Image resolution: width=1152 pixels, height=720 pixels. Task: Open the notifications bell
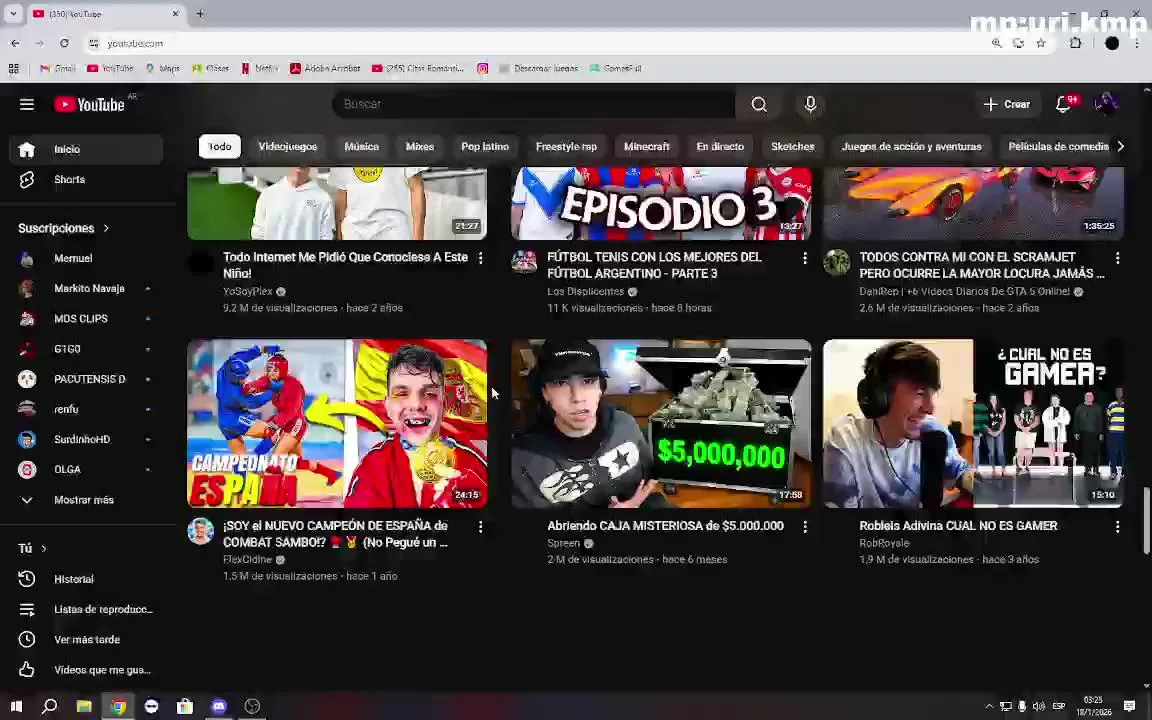(1063, 104)
